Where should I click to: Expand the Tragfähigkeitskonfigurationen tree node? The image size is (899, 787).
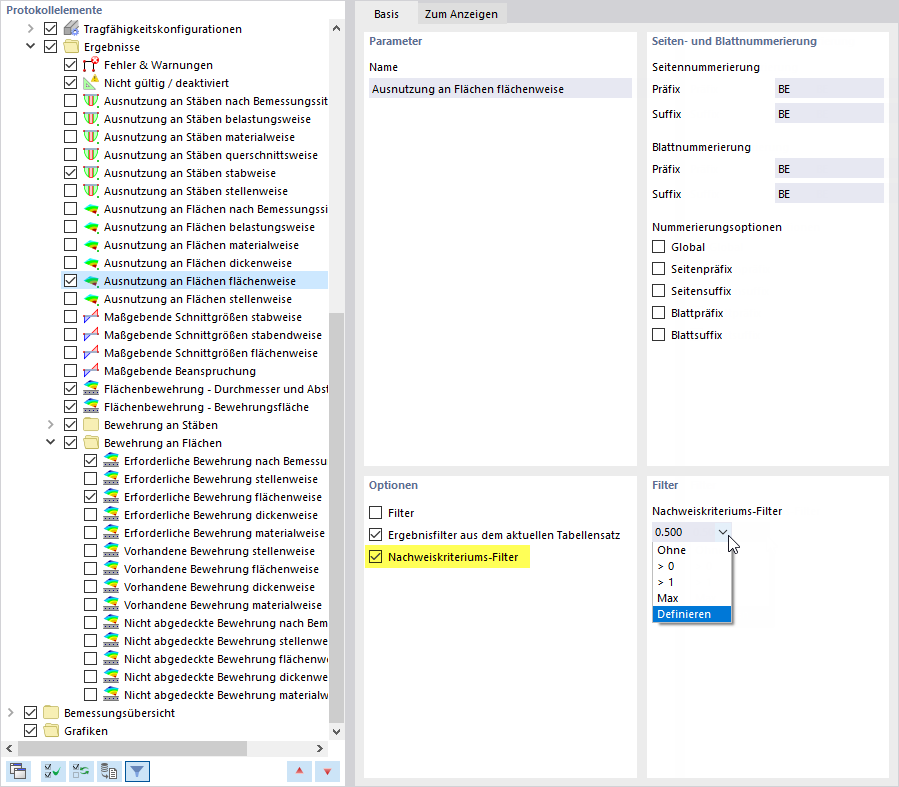pyautogui.click(x=30, y=29)
